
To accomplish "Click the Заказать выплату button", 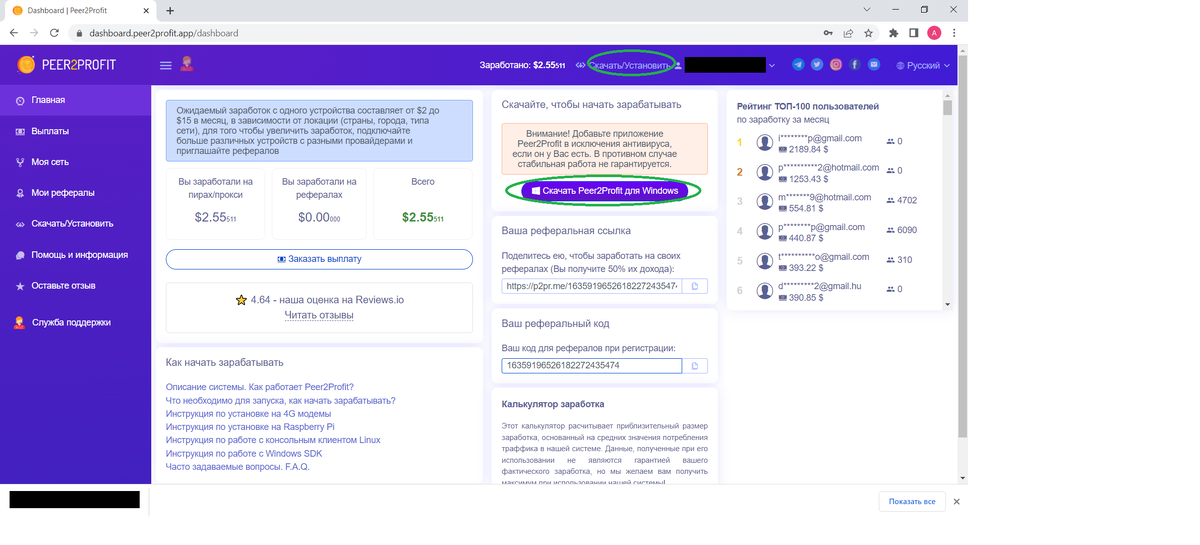I will [319, 259].
